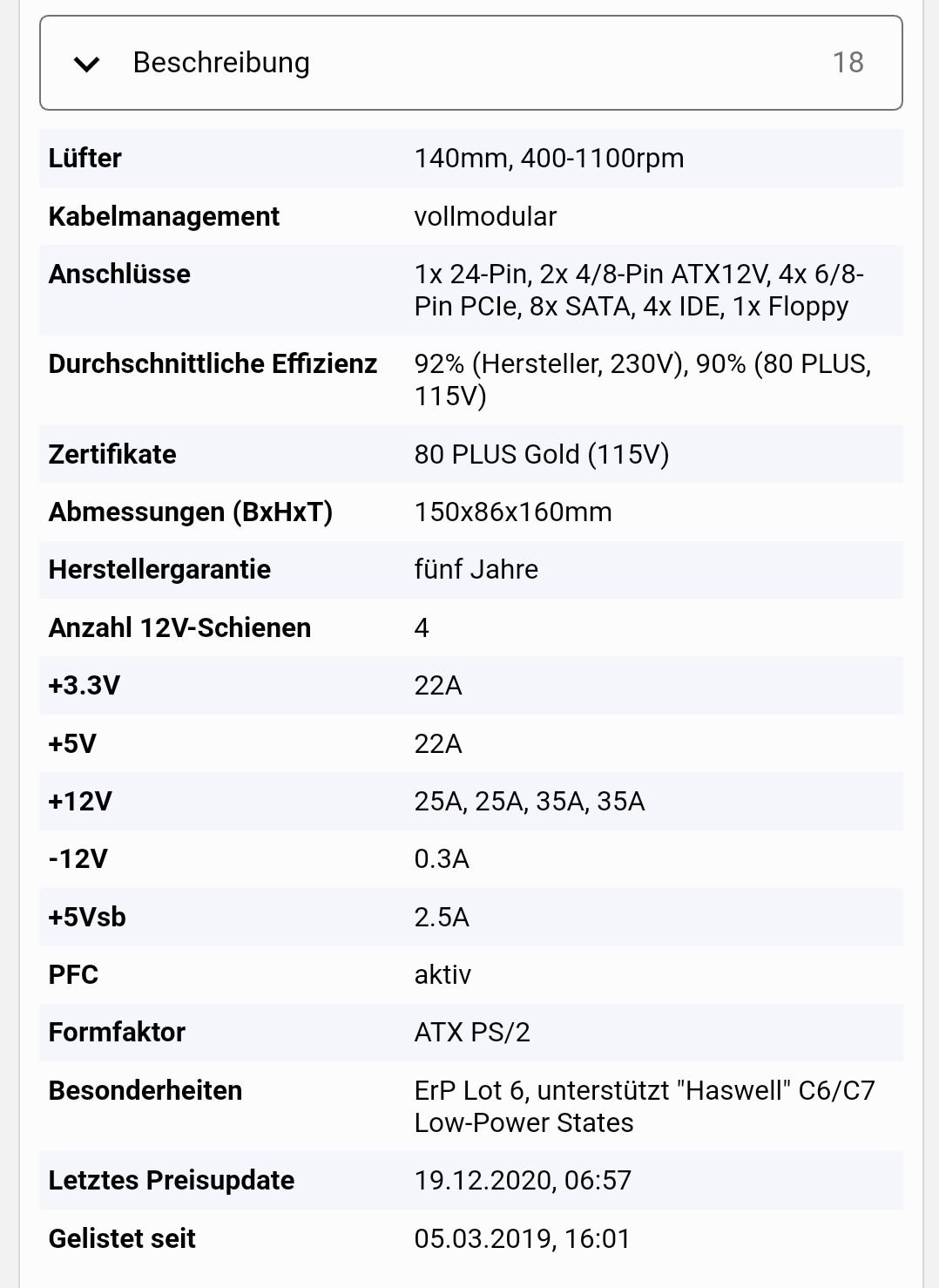Click the Besonderheiten ErP Lot 6 text
939x1288 pixels.
pyautogui.click(x=645, y=1107)
